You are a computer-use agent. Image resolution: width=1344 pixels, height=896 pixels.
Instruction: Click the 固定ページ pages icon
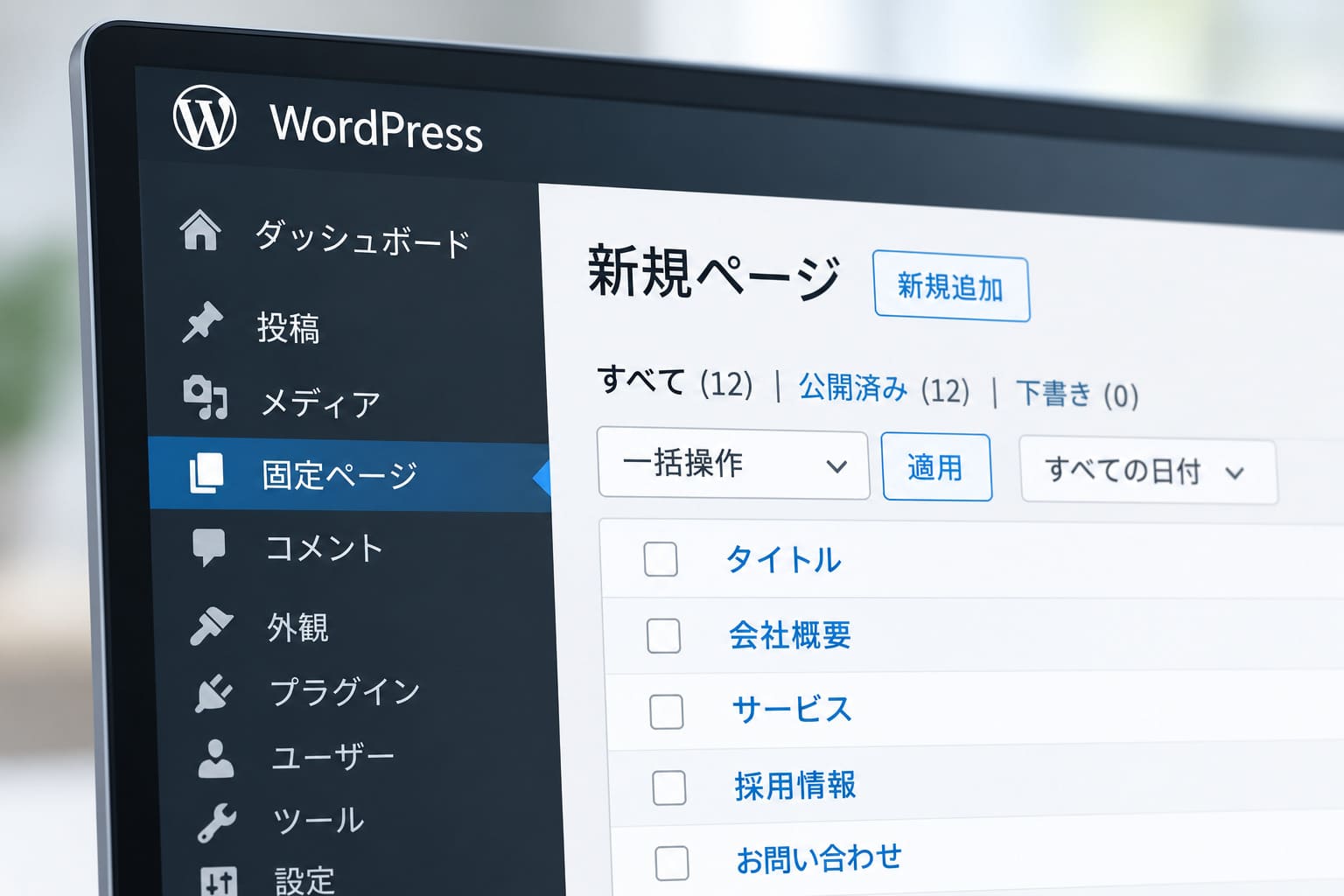click(x=207, y=473)
